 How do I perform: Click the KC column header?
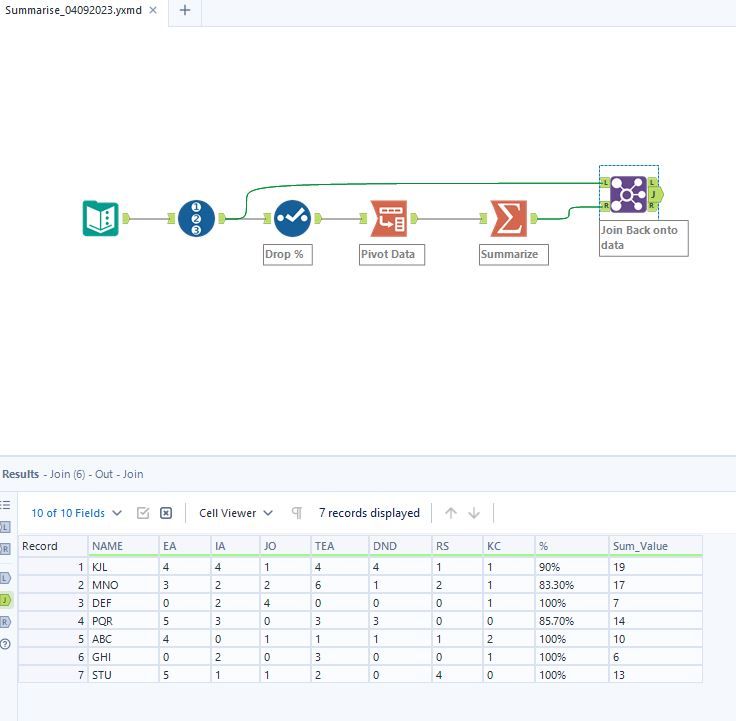[x=508, y=546]
